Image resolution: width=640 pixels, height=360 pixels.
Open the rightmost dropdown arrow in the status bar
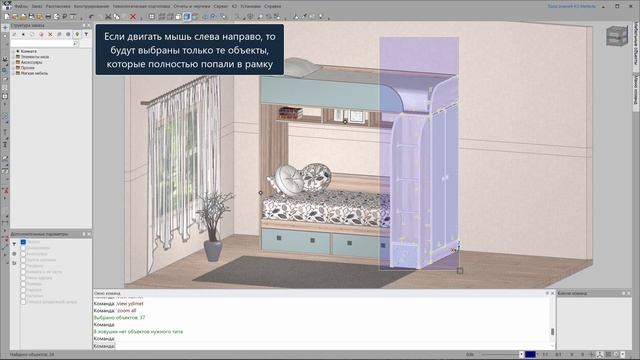click(622, 354)
